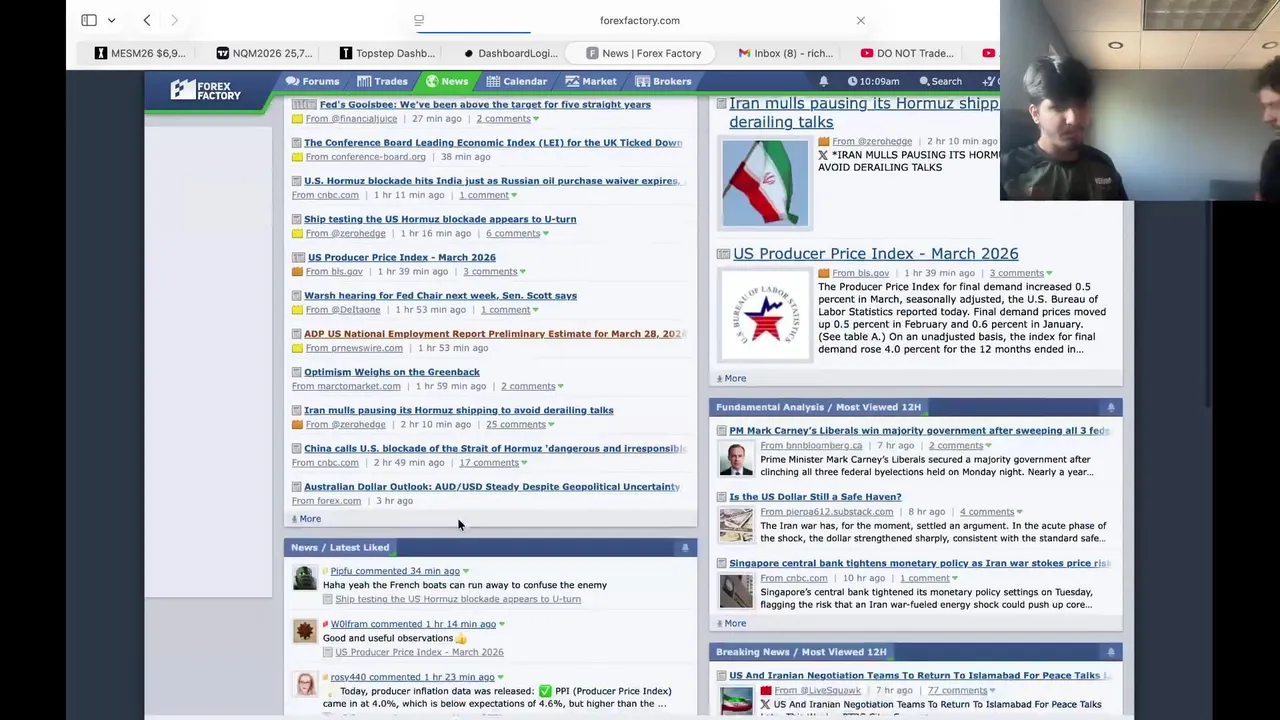The width and height of the screenshot is (1280, 720).
Task: Click the yellow impact folder beside @Deltaone
Action: tap(297, 310)
